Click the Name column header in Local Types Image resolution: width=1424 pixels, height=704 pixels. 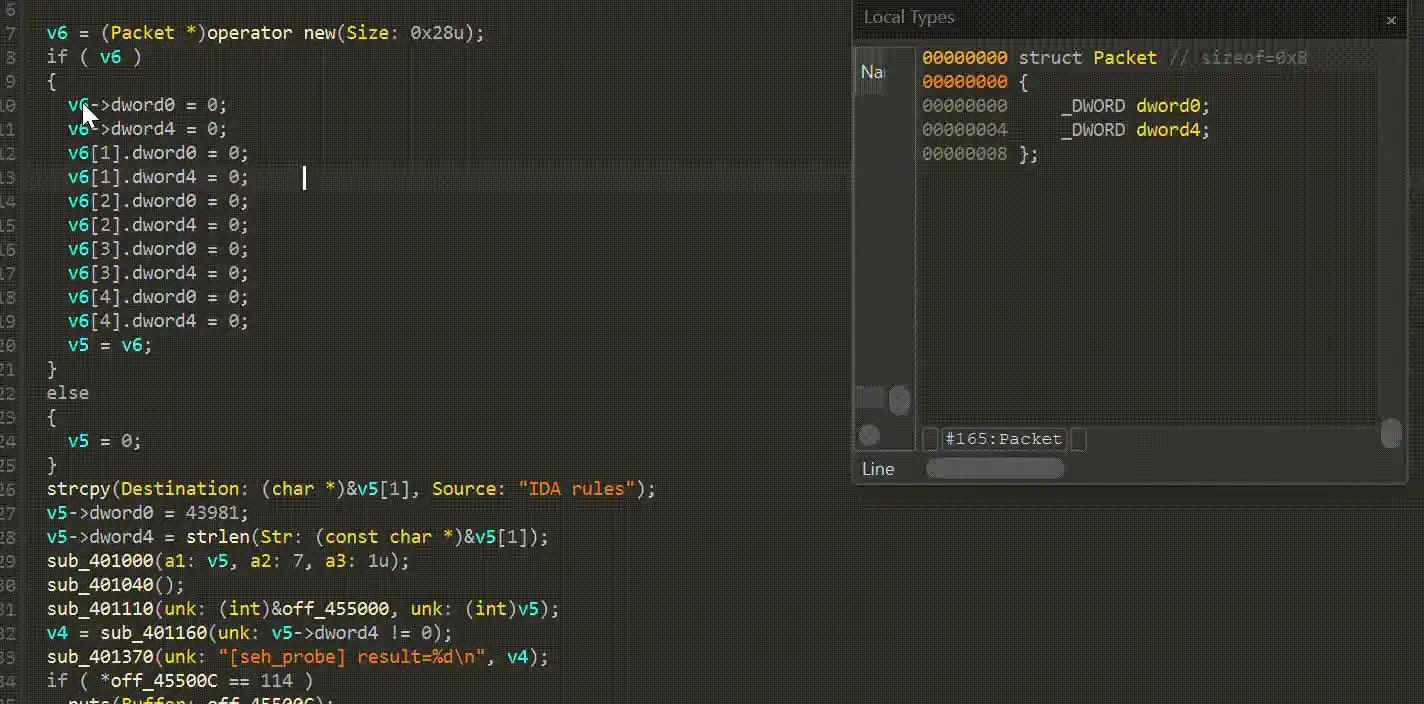pyautogui.click(x=872, y=72)
